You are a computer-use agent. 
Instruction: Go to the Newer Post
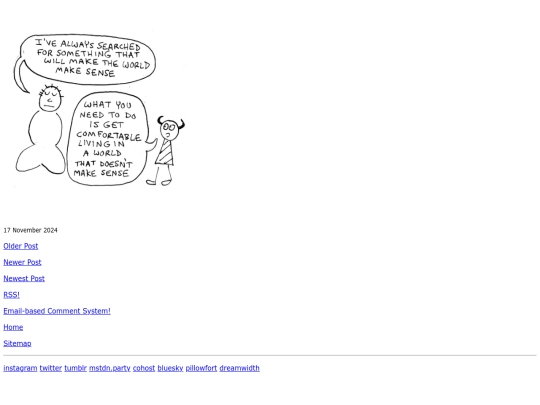tap(22, 262)
